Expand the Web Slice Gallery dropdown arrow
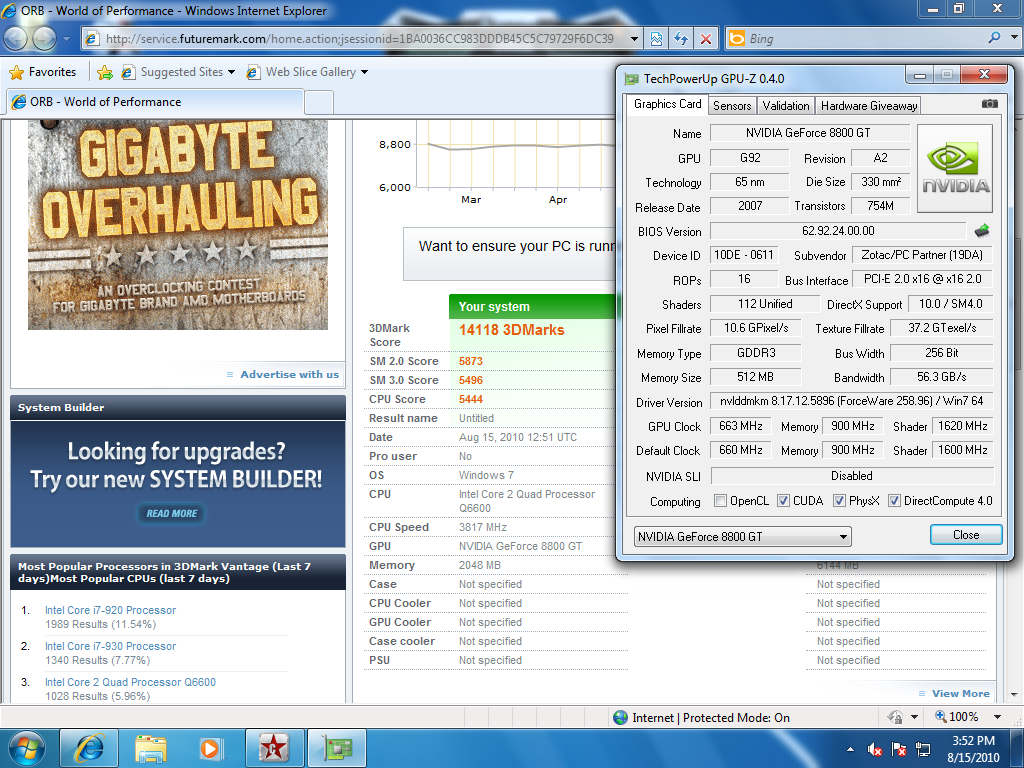 click(364, 72)
